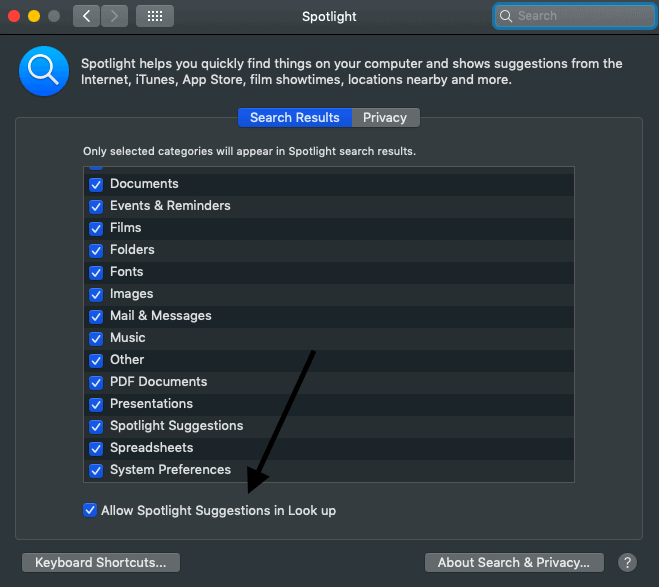Select the Mail & Messages row label

coord(161,316)
